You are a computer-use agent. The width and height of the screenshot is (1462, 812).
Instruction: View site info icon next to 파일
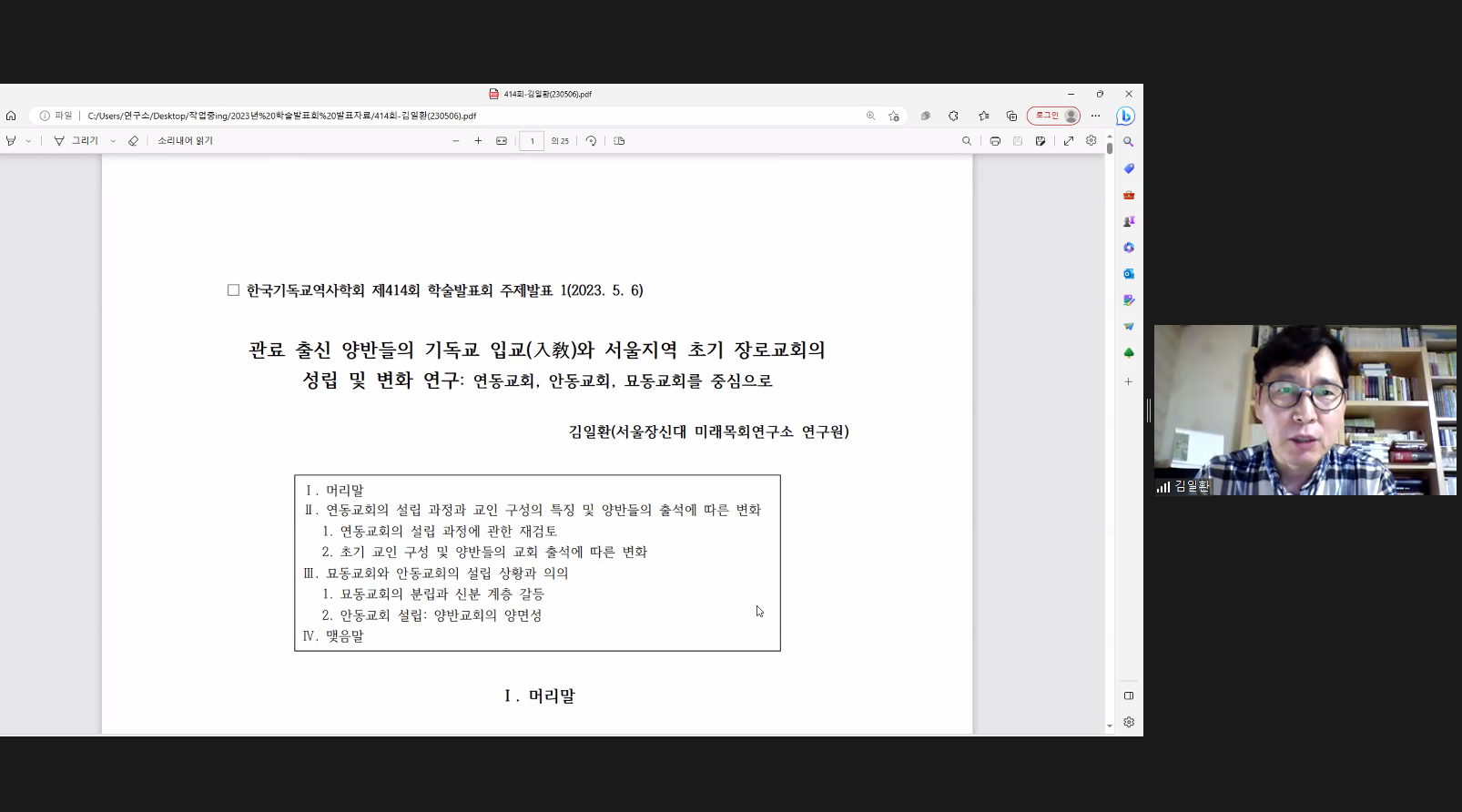tap(45, 116)
